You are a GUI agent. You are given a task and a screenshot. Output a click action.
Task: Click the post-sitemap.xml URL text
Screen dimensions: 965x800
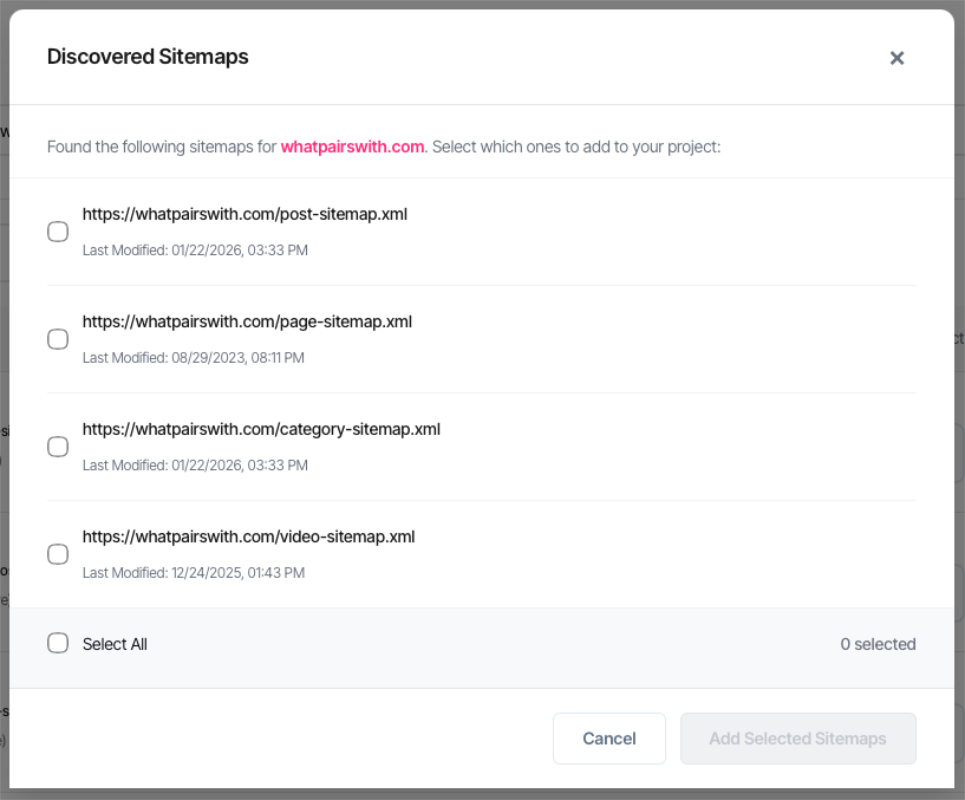244,214
